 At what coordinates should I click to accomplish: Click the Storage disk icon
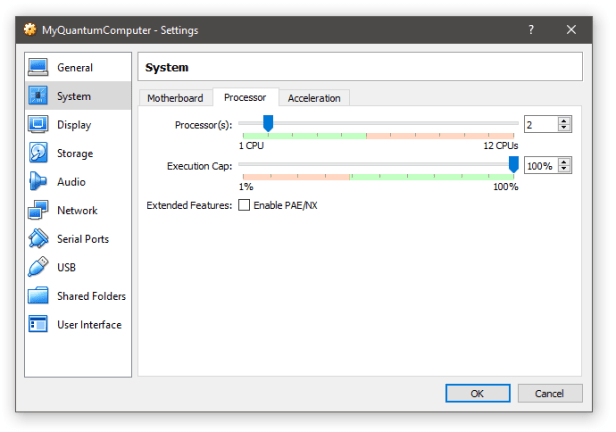[x=39, y=154]
